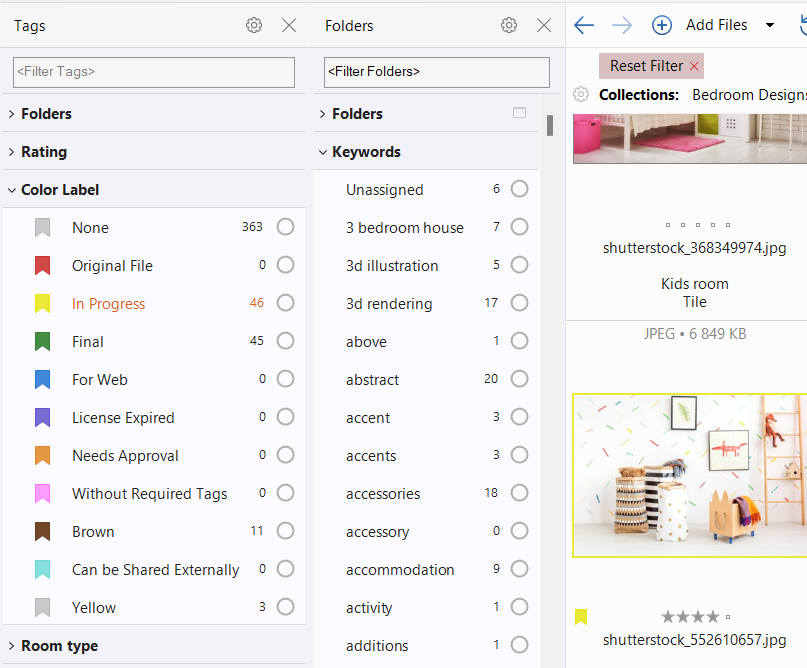Click the Add Files plus icon

[x=662, y=25]
